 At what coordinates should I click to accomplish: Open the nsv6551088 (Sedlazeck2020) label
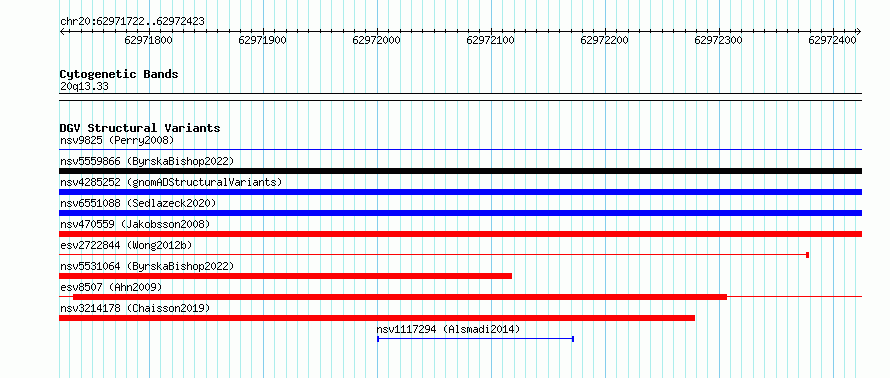point(138,203)
